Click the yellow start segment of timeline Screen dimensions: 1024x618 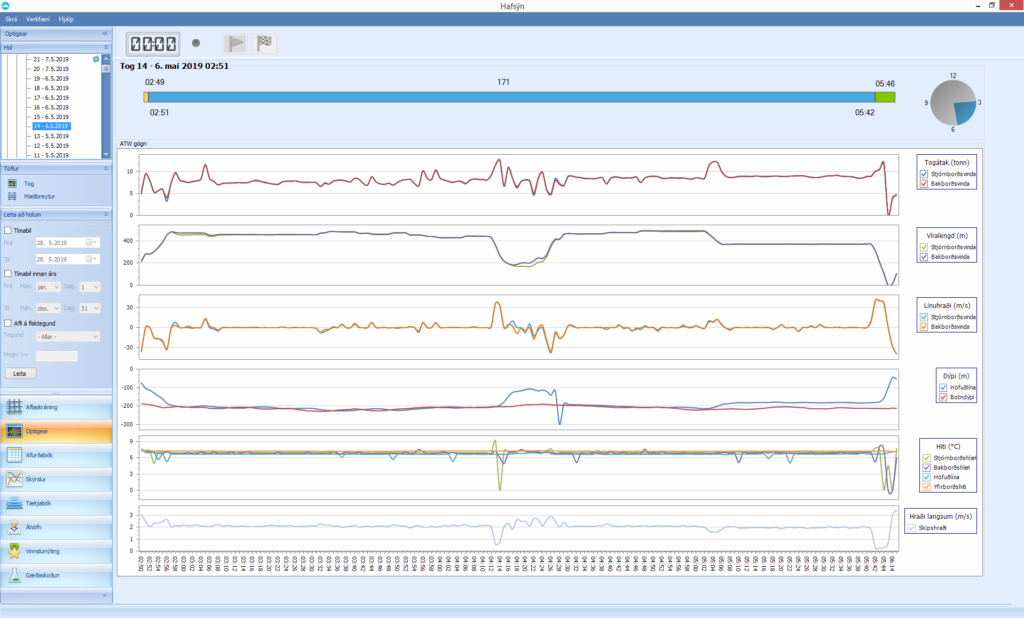[146, 97]
